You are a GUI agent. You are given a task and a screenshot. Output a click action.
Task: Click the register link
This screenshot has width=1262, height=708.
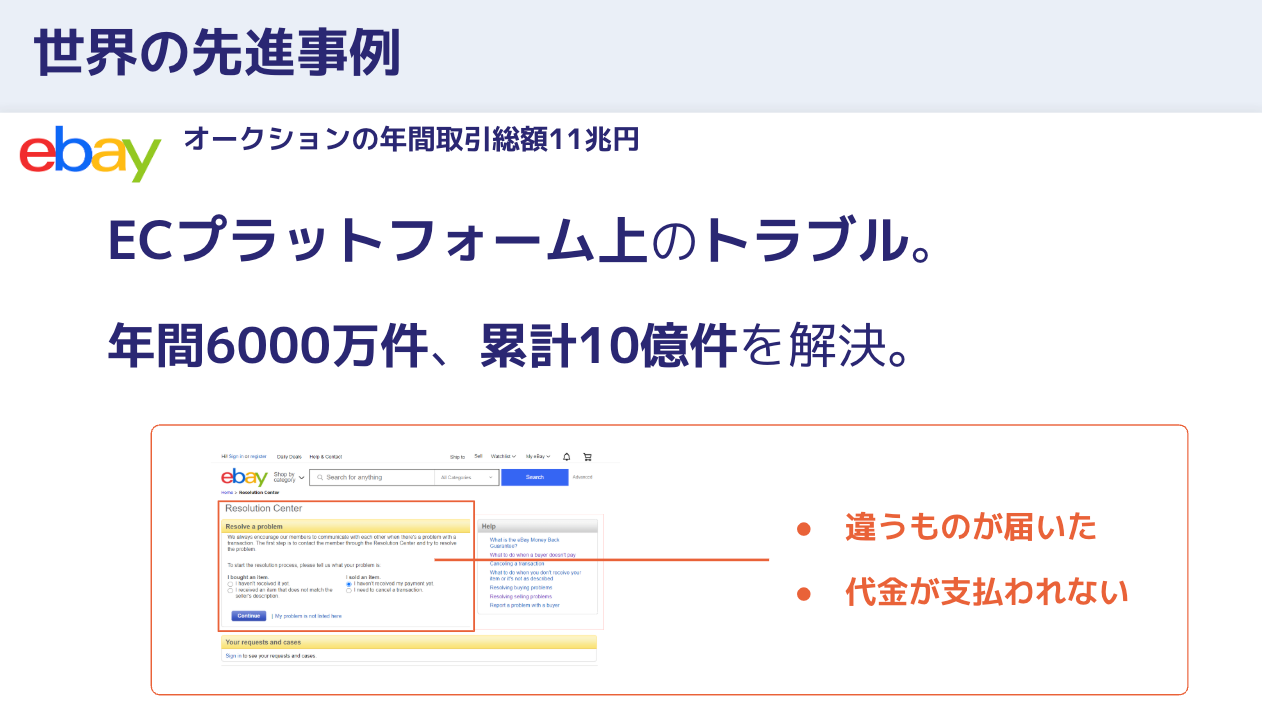click(258, 456)
